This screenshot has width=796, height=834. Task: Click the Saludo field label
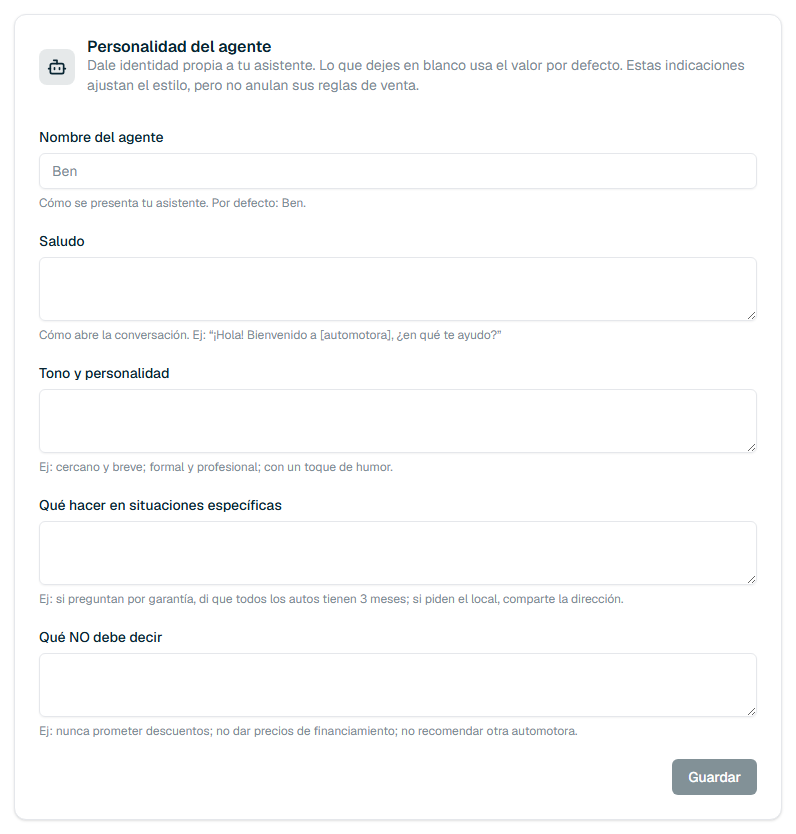pos(62,241)
